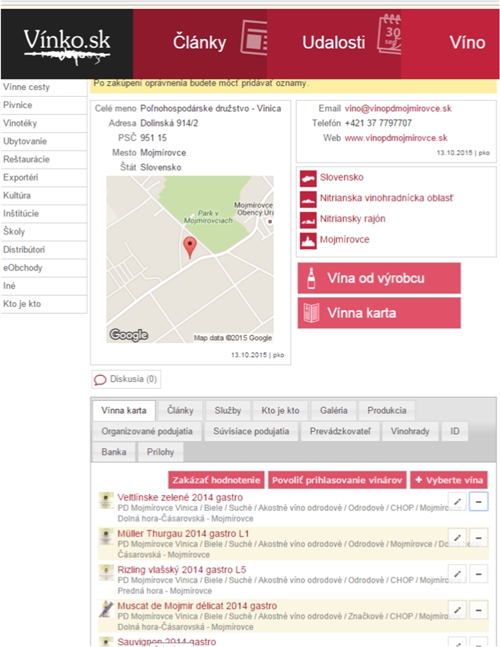Open the ID tab
Viewport: 500px width, 647px height.
(455, 431)
